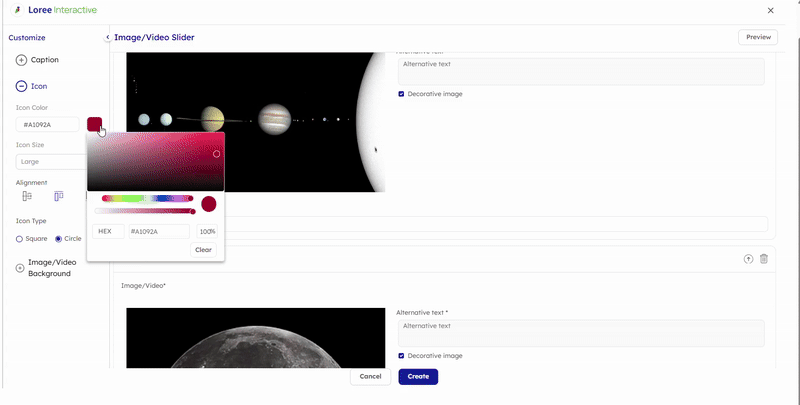Image resolution: width=800 pixels, height=405 pixels.
Task: Open the HEX color format selector
Action: pyautogui.click(x=108, y=231)
